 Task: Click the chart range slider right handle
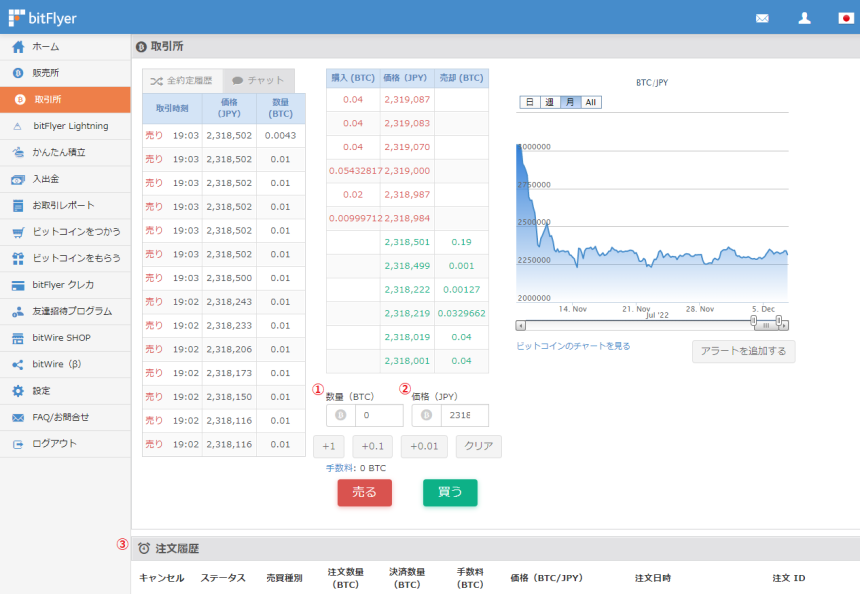(x=779, y=320)
